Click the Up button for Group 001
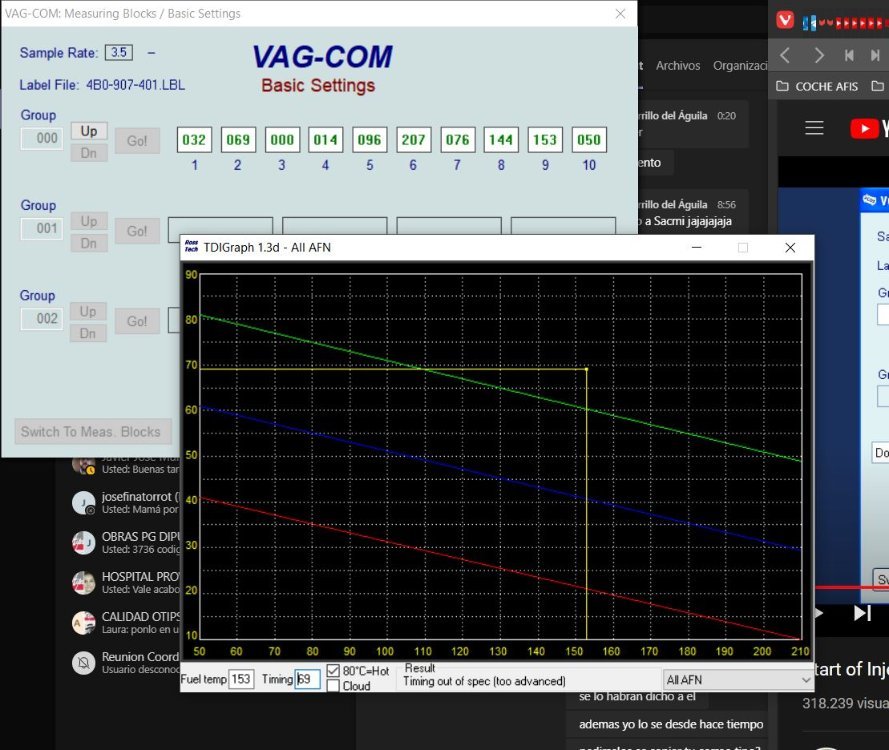889x750 pixels. click(x=89, y=221)
